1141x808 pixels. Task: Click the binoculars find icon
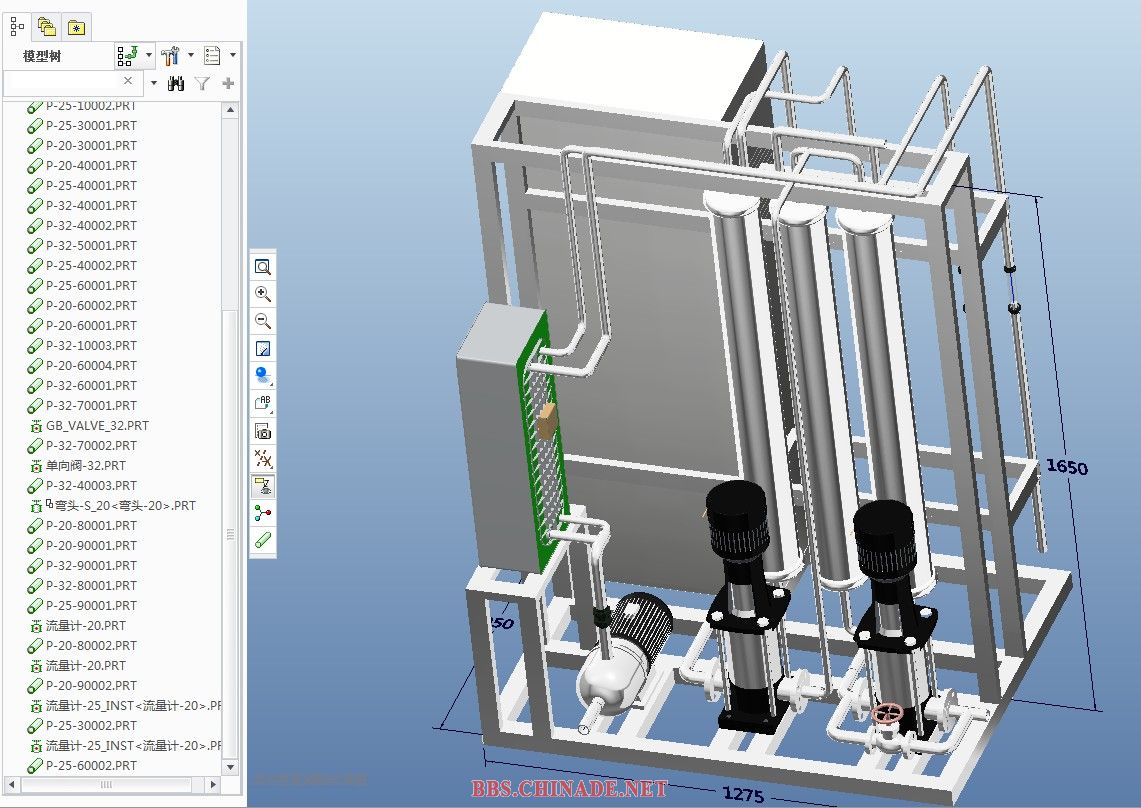point(175,84)
